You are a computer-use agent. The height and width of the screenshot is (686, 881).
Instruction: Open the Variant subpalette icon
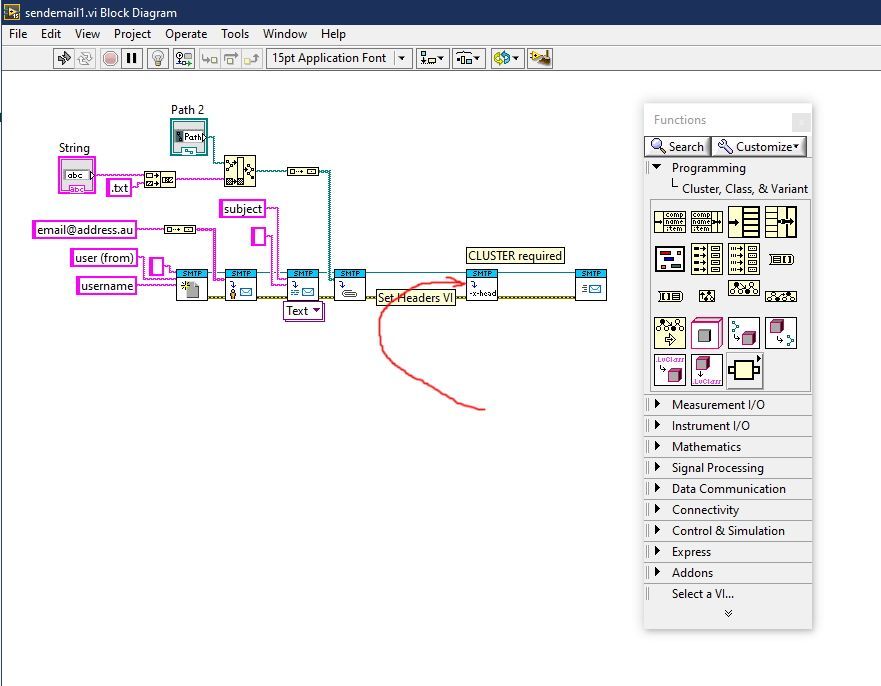(x=744, y=370)
